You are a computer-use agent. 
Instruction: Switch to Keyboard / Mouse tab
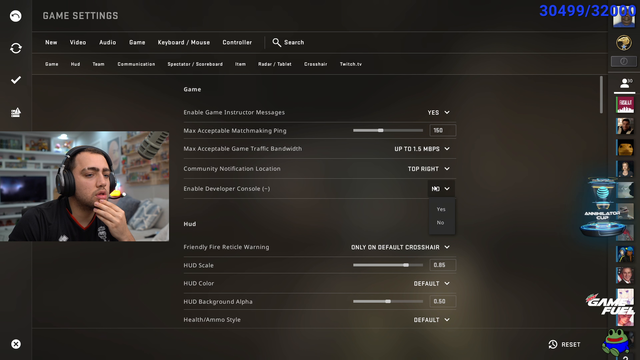184,42
